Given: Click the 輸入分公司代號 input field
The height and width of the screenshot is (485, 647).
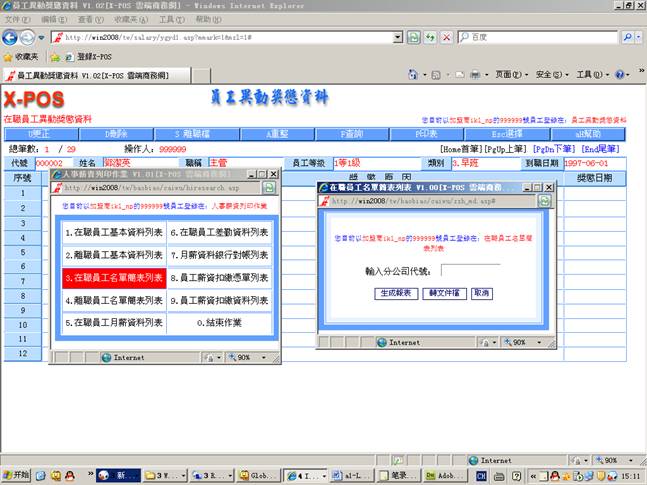Looking at the screenshot, I should coord(470,270).
